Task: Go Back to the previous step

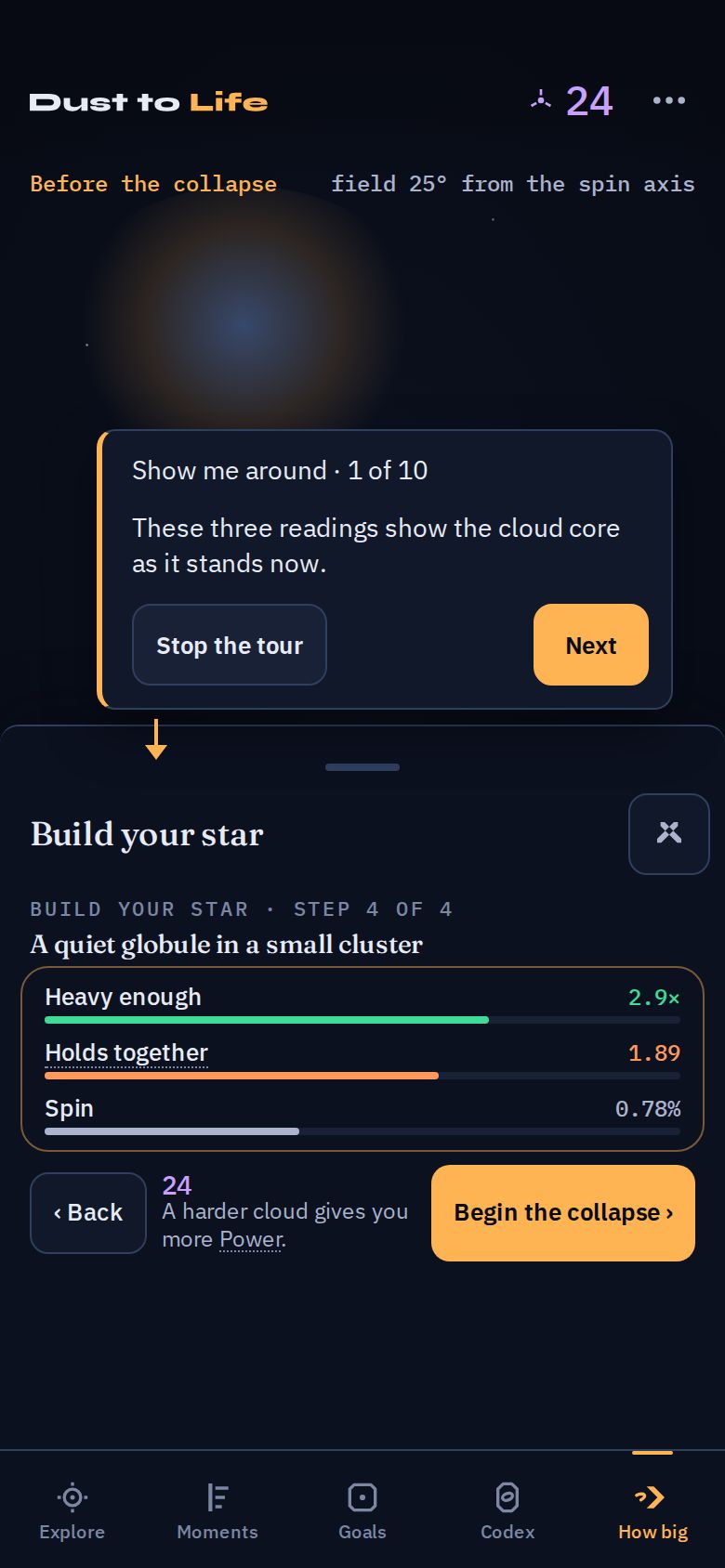Action: point(88,1212)
